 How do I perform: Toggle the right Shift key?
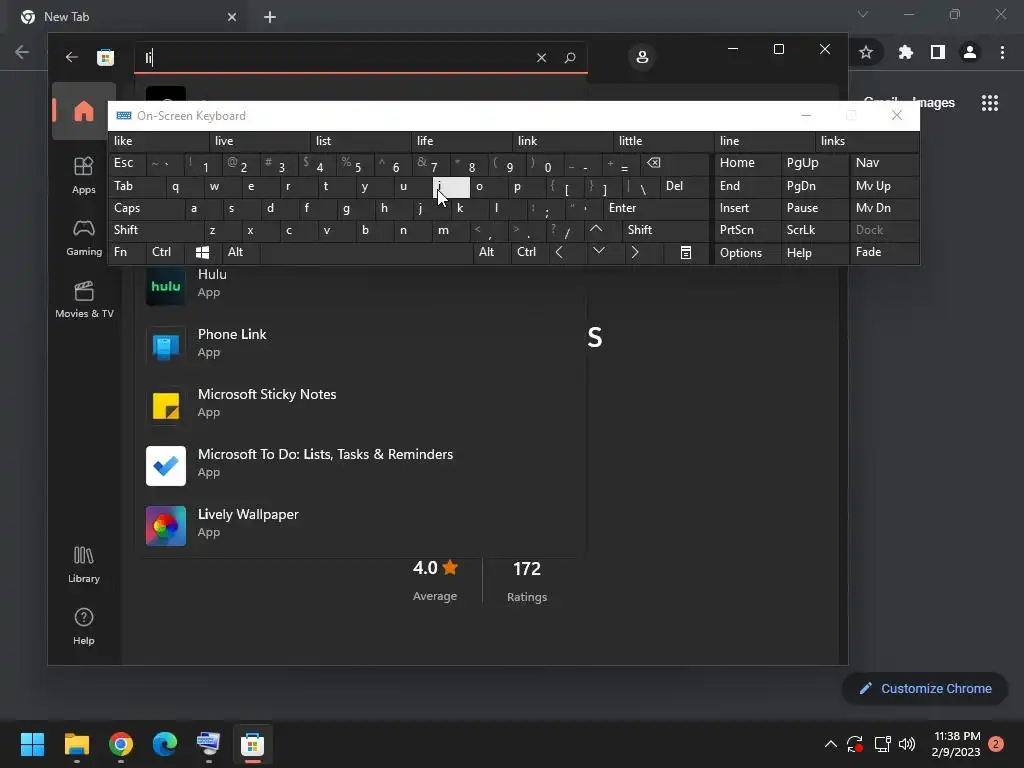coord(665,230)
